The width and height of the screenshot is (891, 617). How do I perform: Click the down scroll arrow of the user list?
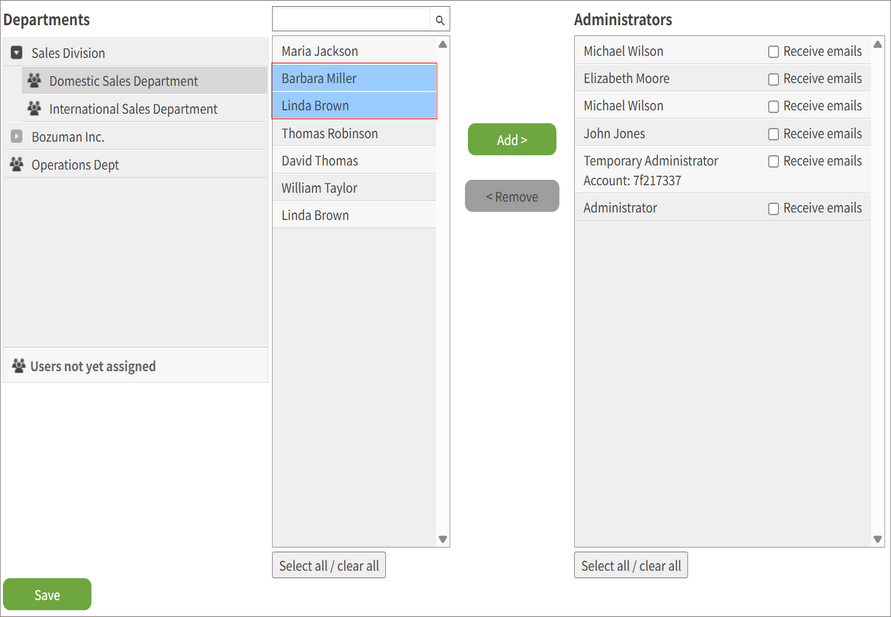pos(442,539)
